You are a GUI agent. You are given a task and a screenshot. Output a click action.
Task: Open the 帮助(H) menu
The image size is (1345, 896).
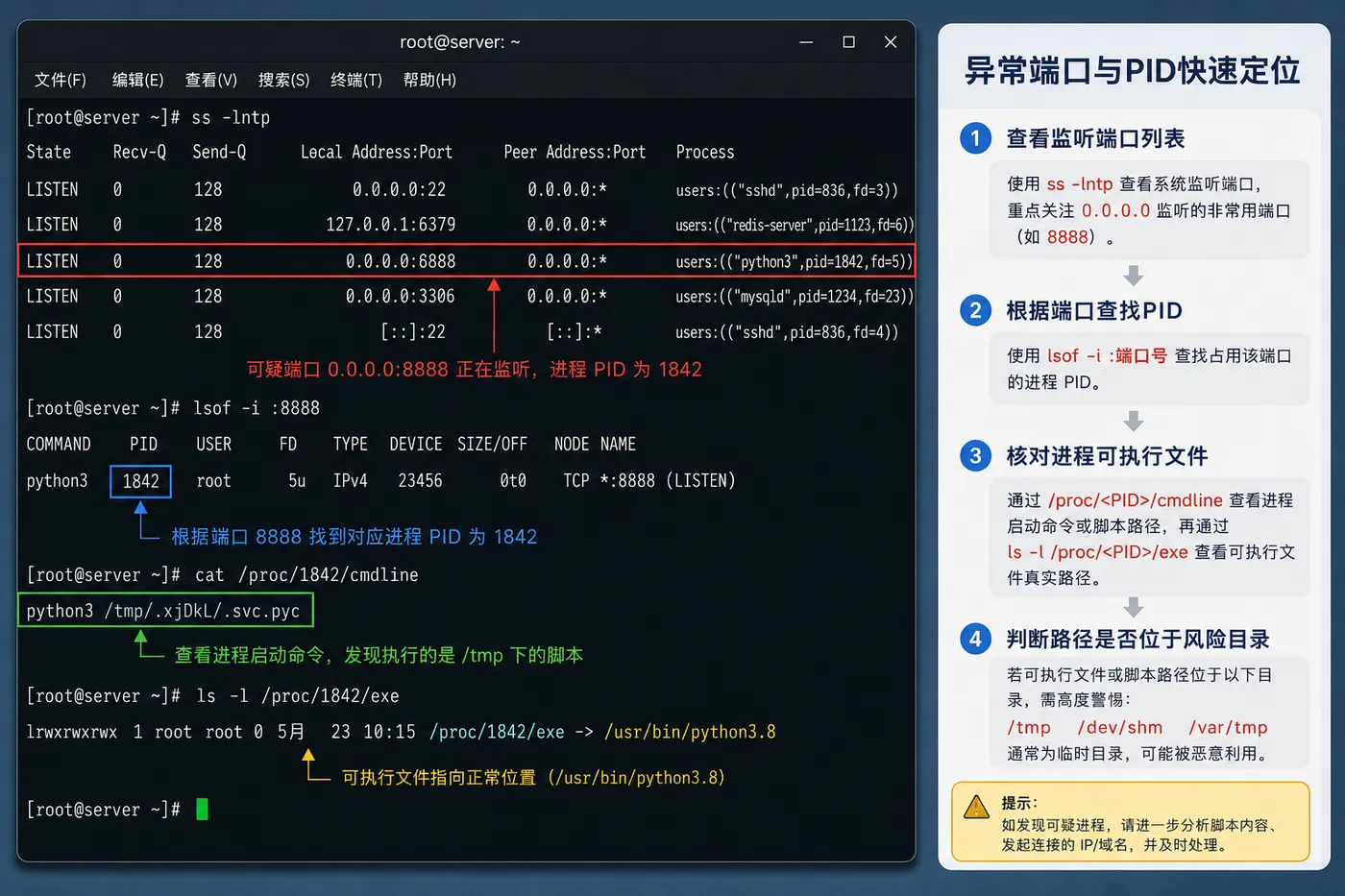429,80
